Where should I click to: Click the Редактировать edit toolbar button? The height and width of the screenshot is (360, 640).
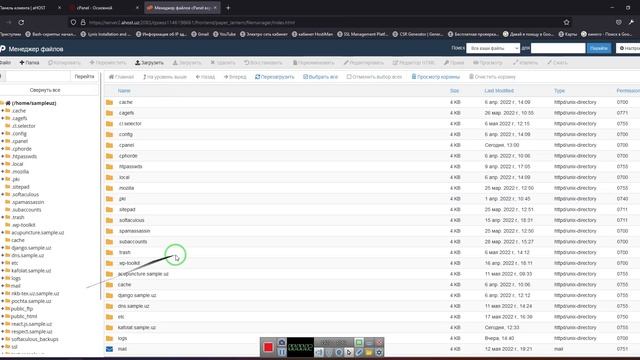pyautogui.click(x=364, y=63)
